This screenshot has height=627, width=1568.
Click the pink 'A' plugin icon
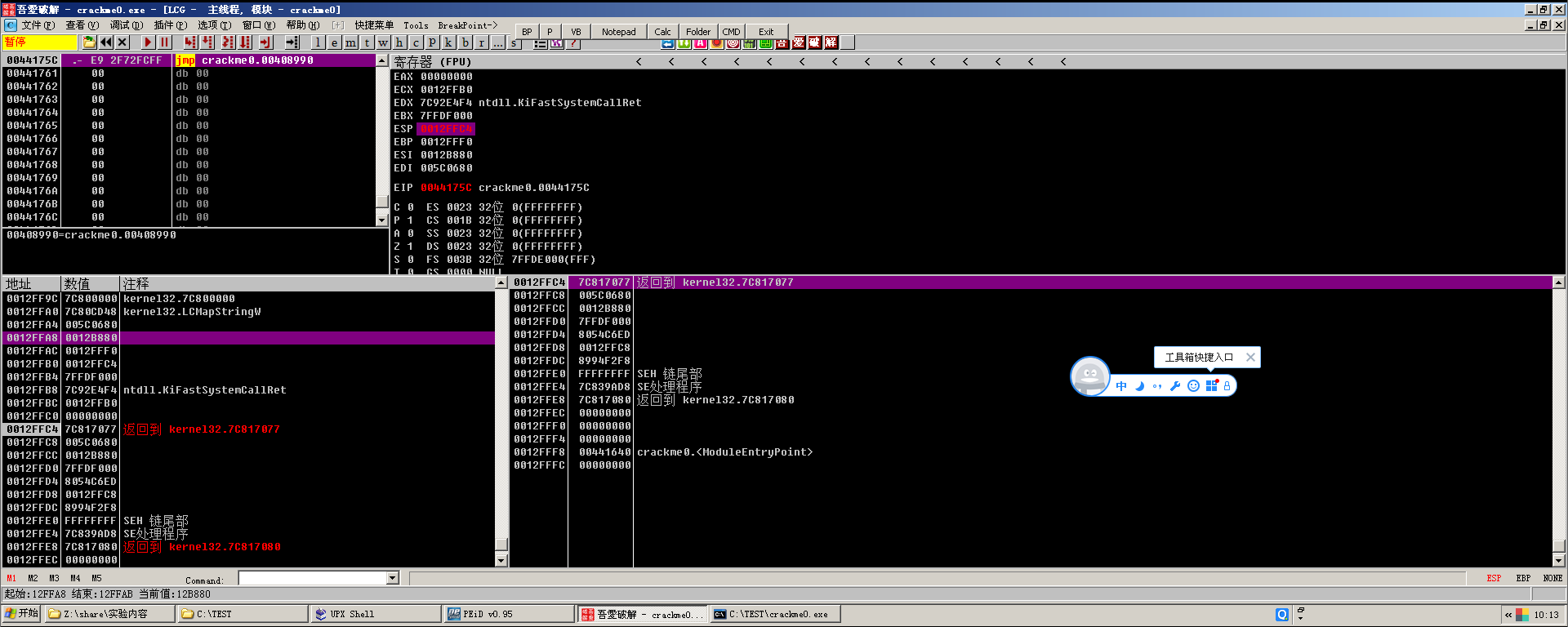[x=700, y=43]
